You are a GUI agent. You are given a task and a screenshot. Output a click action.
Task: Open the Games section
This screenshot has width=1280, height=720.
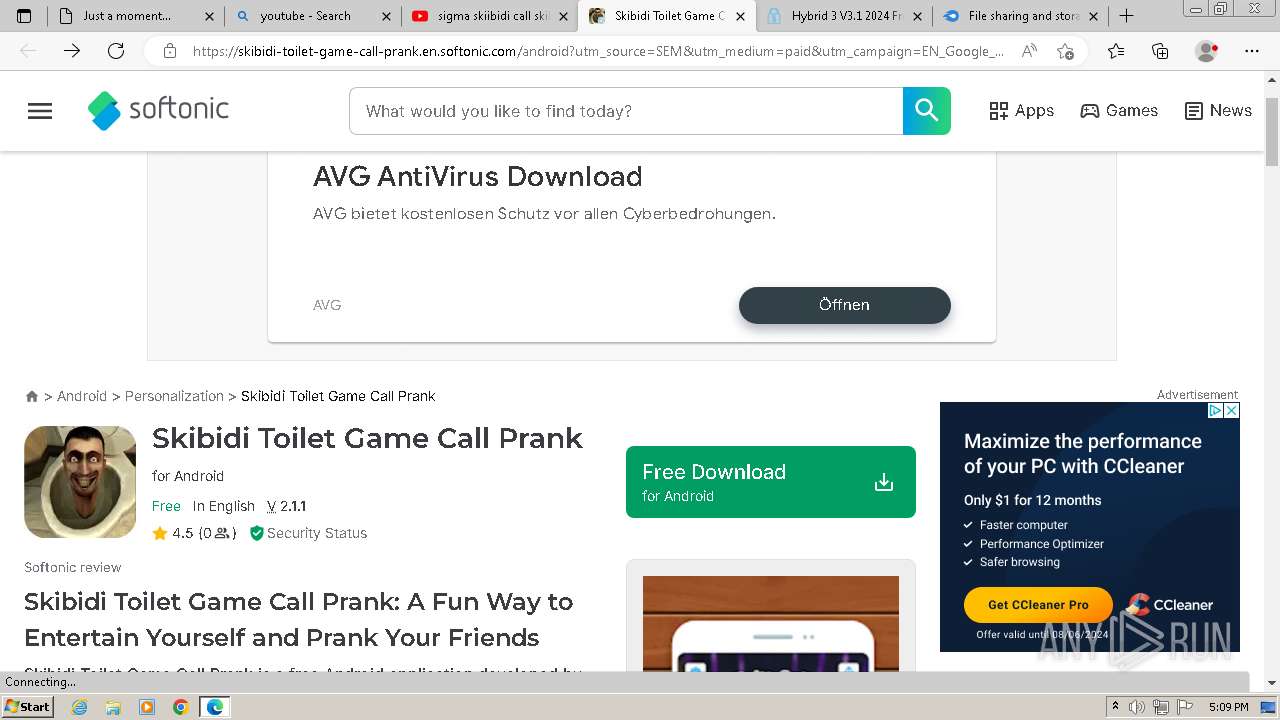(x=1119, y=111)
